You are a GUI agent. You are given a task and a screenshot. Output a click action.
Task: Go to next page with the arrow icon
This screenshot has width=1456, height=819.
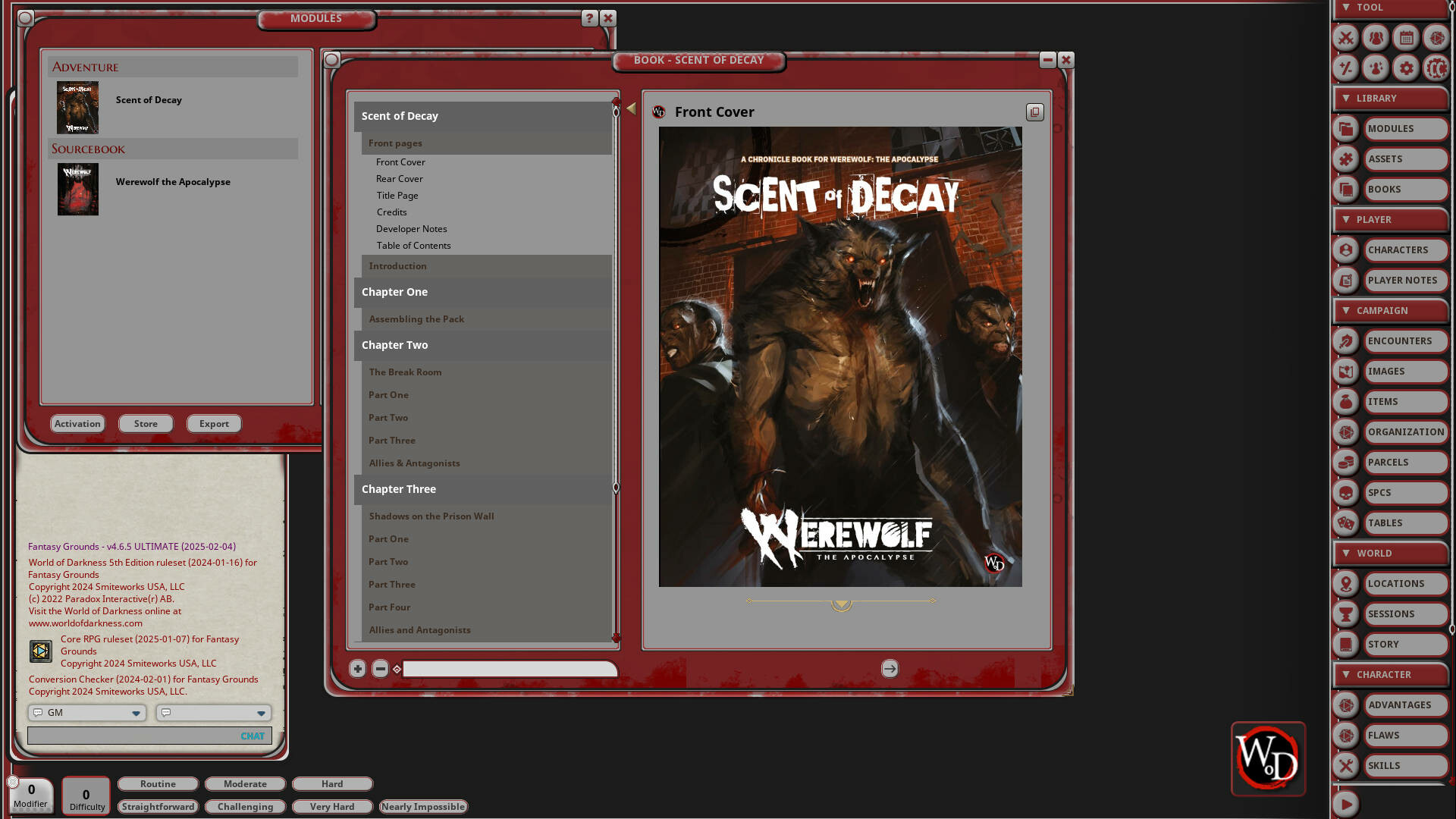click(890, 670)
